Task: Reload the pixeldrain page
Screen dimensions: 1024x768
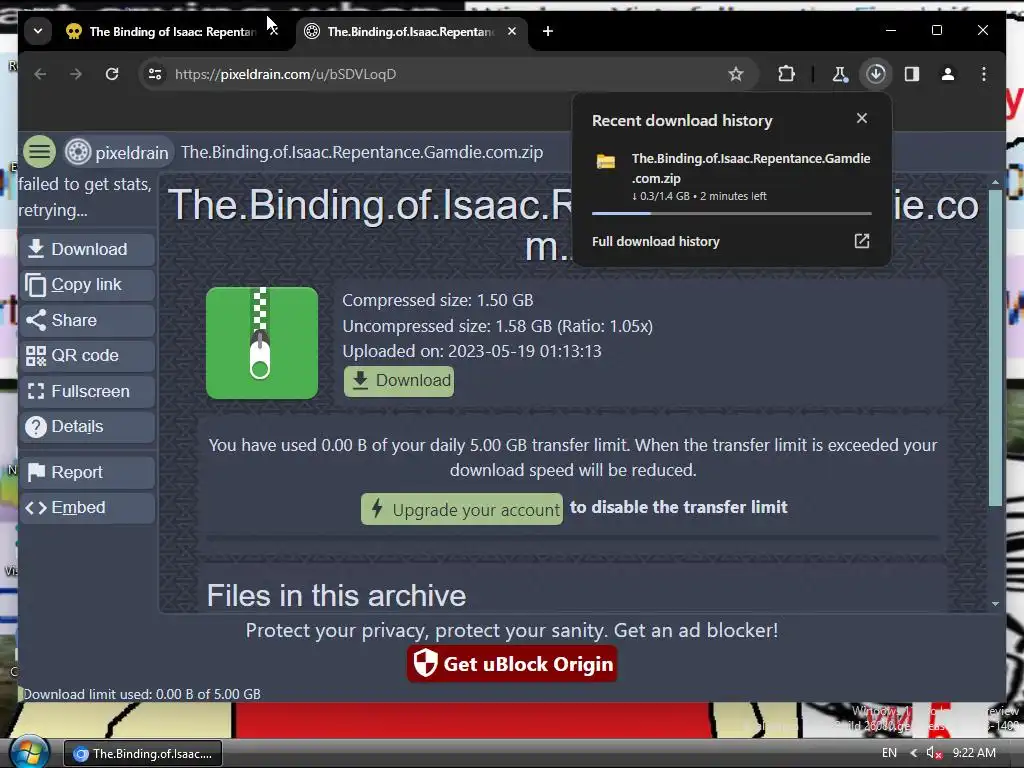Action: coord(112,74)
